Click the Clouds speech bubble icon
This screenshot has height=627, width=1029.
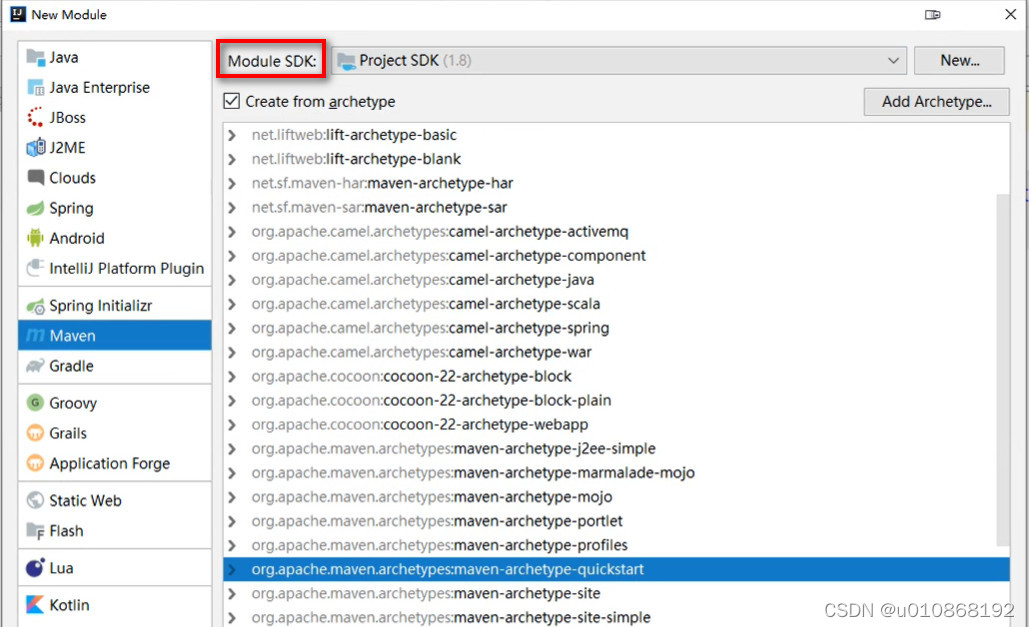(x=35, y=177)
